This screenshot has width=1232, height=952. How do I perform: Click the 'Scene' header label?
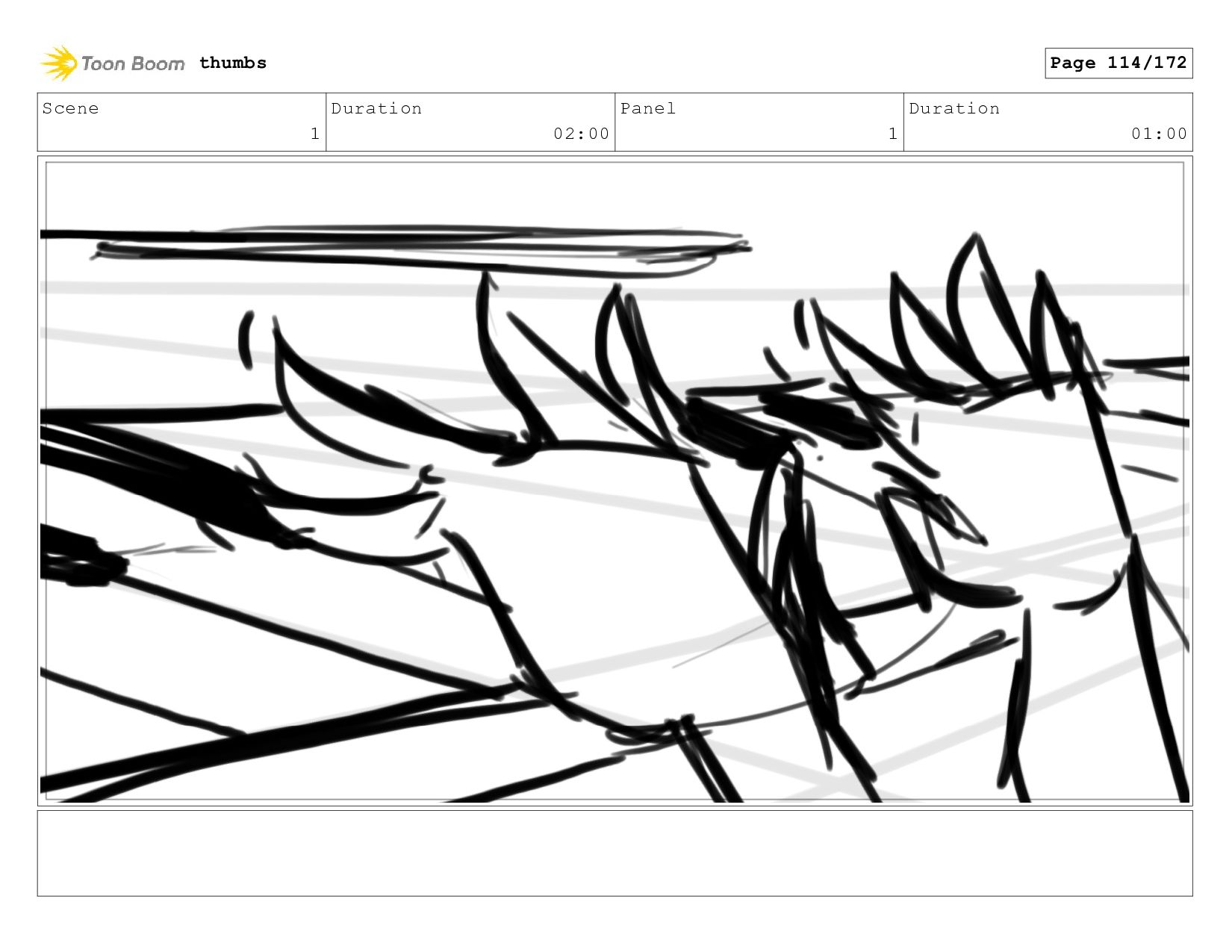(70, 108)
